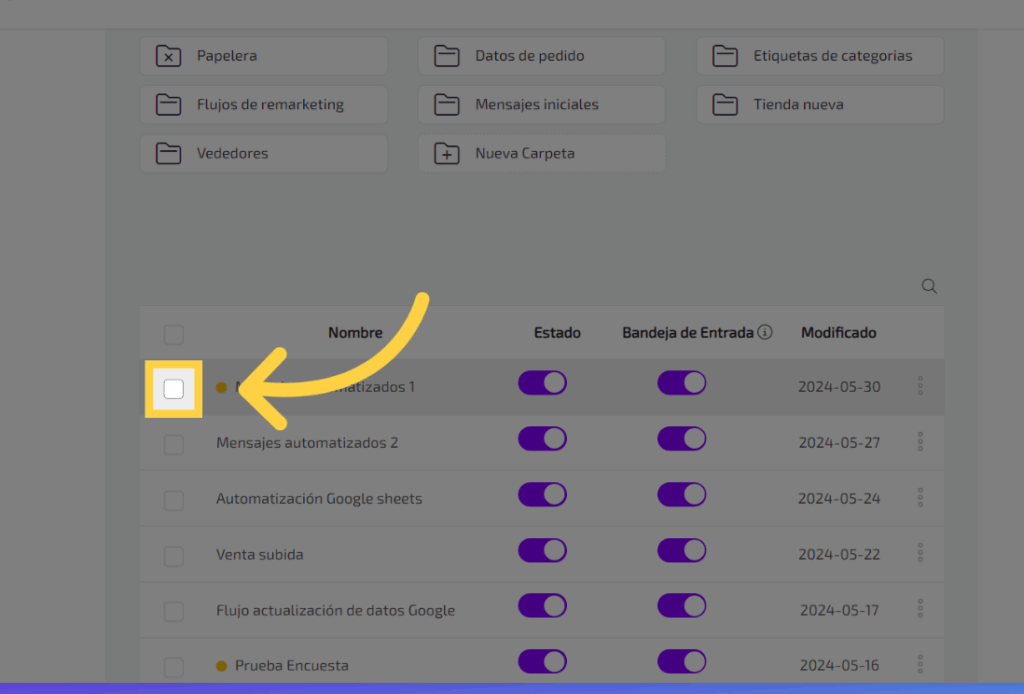Click the Modificado column header
The height and width of the screenshot is (694, 1024).
838,333
